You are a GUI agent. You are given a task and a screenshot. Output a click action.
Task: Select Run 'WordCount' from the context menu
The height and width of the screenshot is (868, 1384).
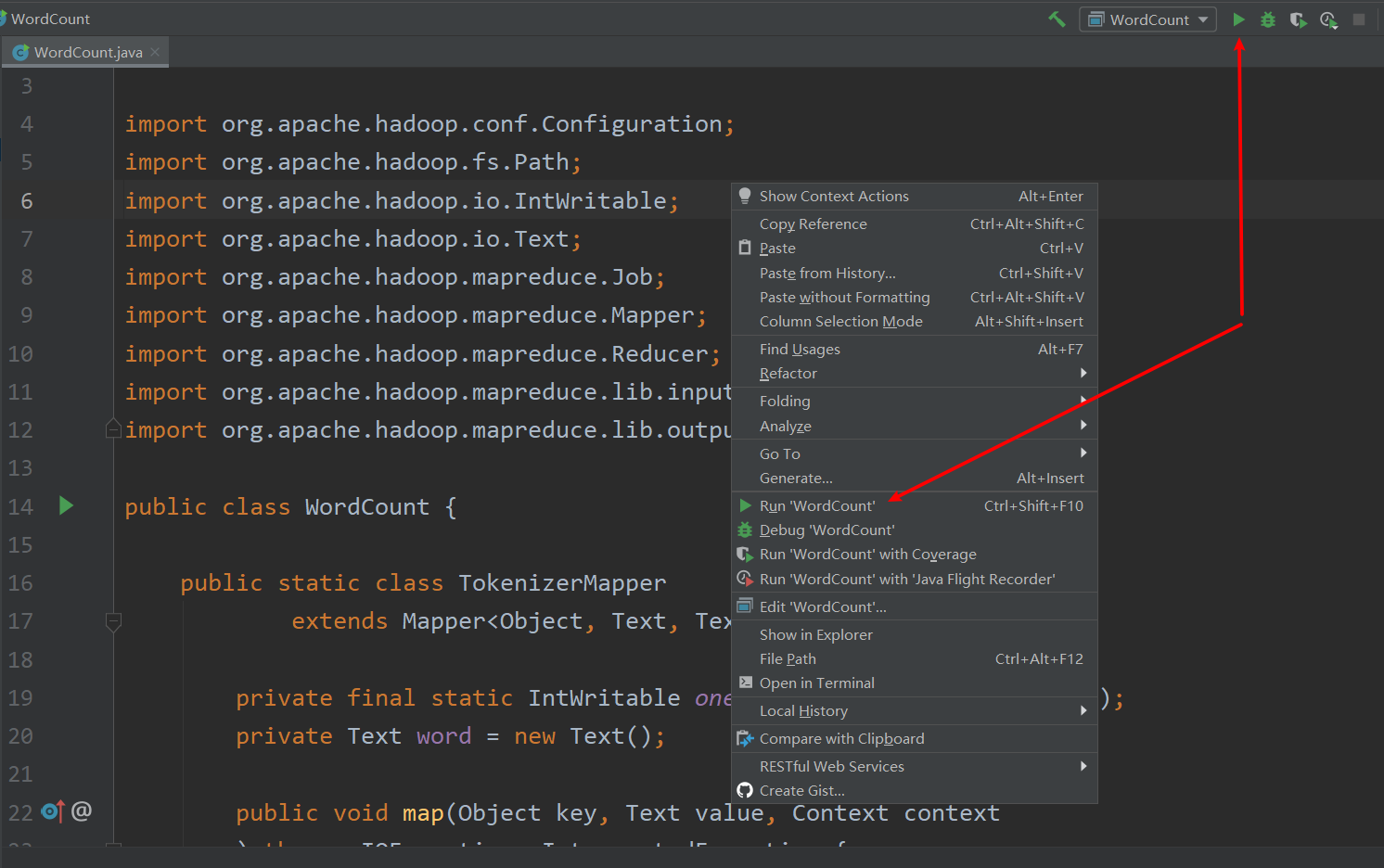(817, 505)
